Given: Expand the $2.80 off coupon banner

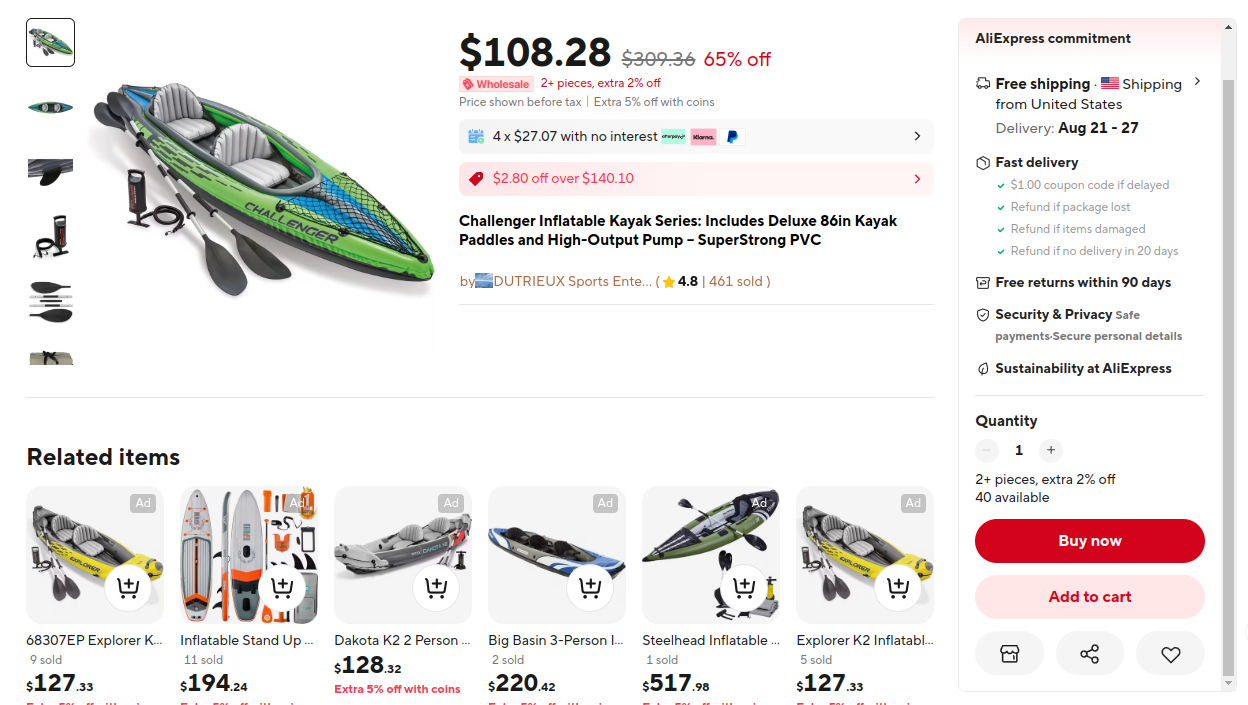Looking at the screenshot, I should [x=917, y=179].
